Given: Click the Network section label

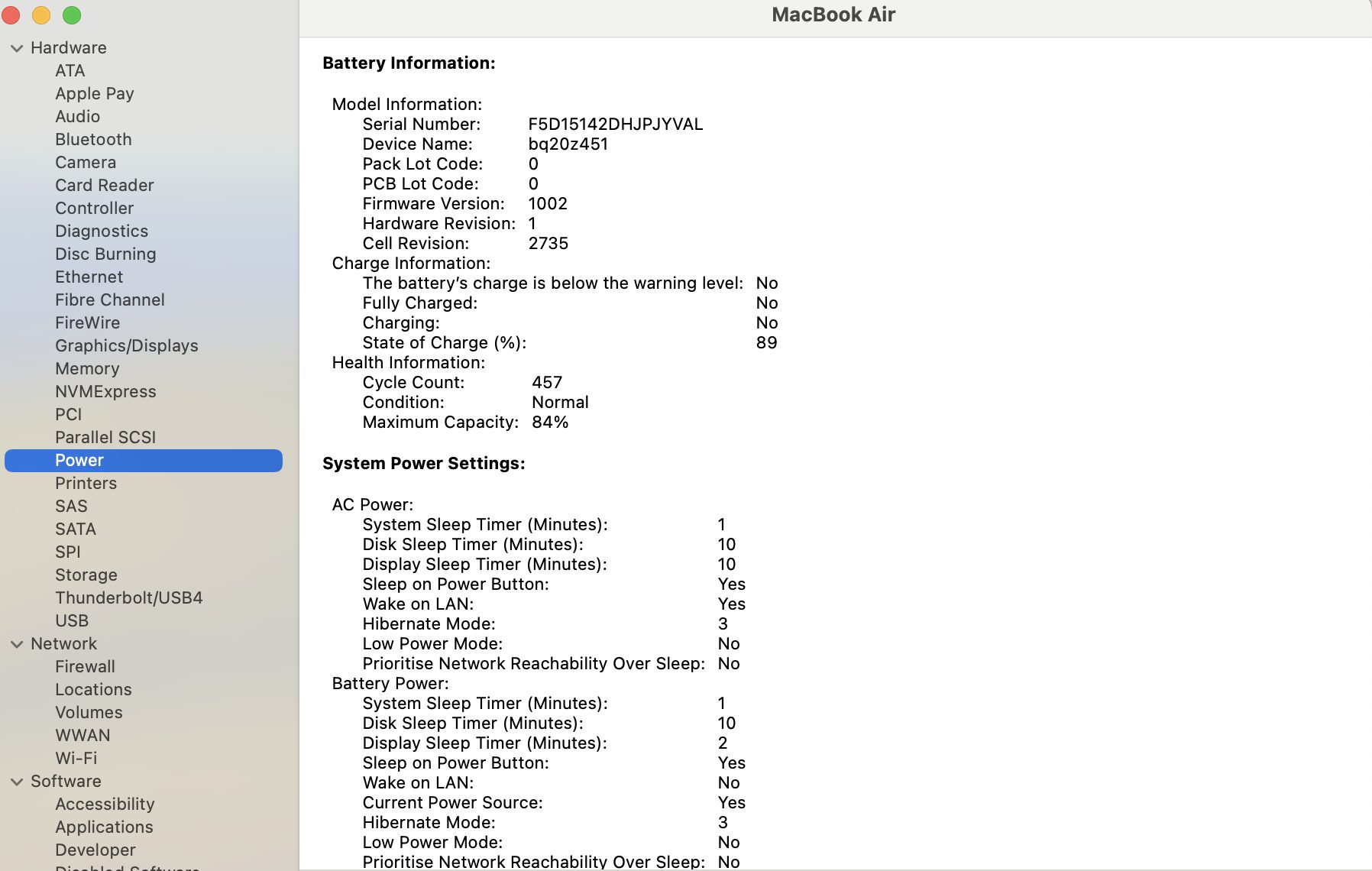Looking at the screenshot, I should click(63, 643).
